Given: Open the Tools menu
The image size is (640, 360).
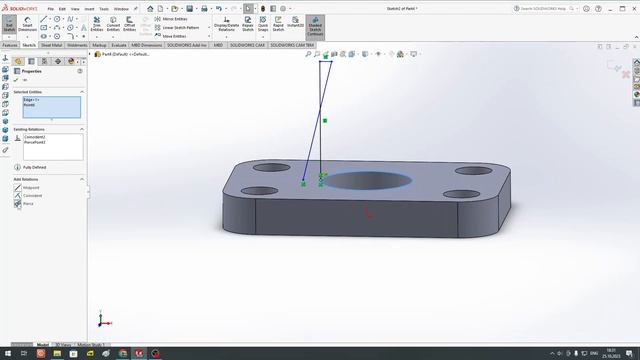Looking at the screenshot, I should coord(104,9).
